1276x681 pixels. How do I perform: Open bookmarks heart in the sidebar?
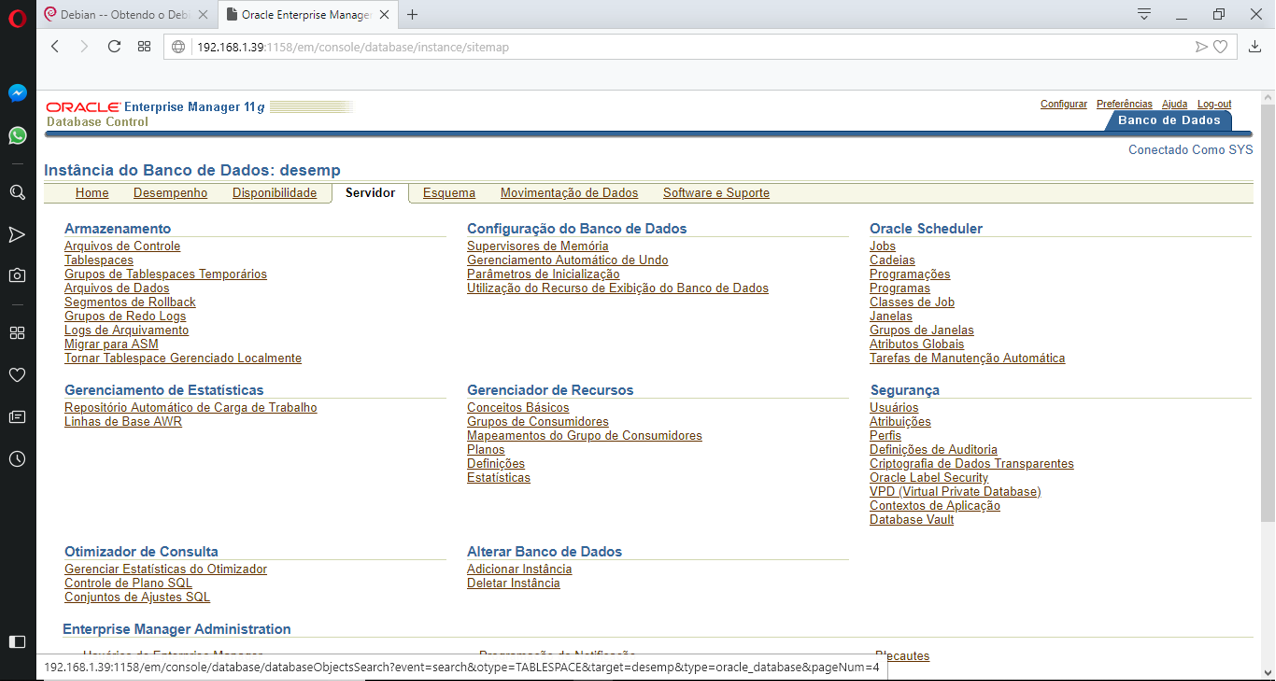pyautogui.click(x=17, y=375)
